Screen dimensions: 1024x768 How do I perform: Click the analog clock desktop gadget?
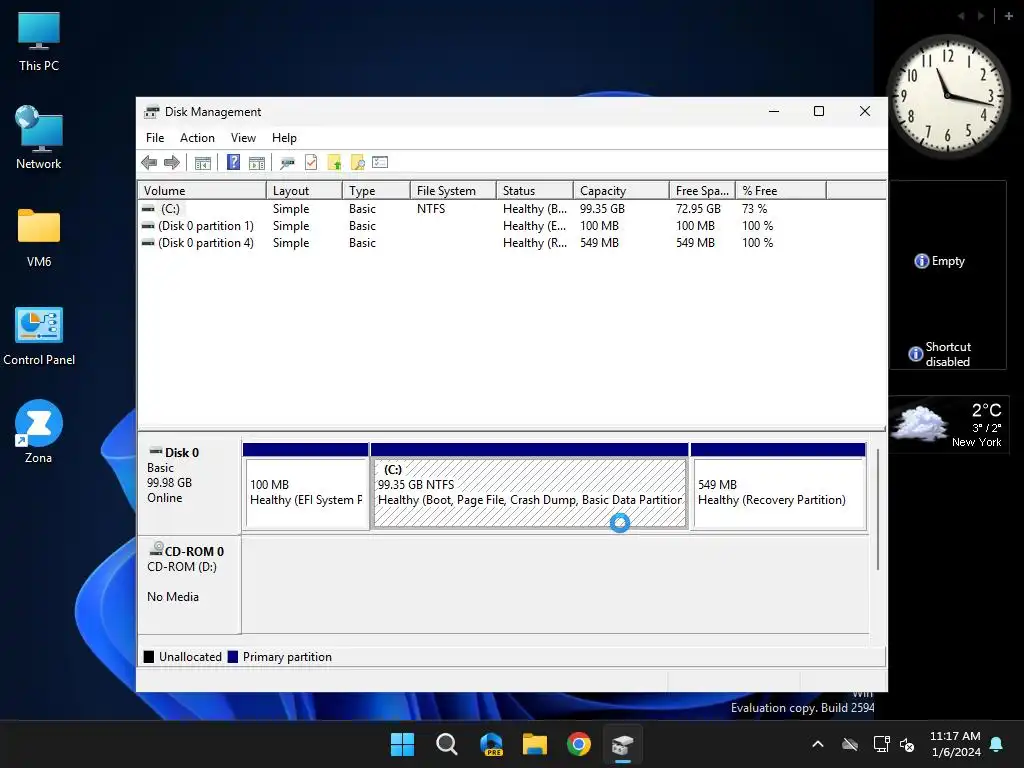click(x=947, y=95)
